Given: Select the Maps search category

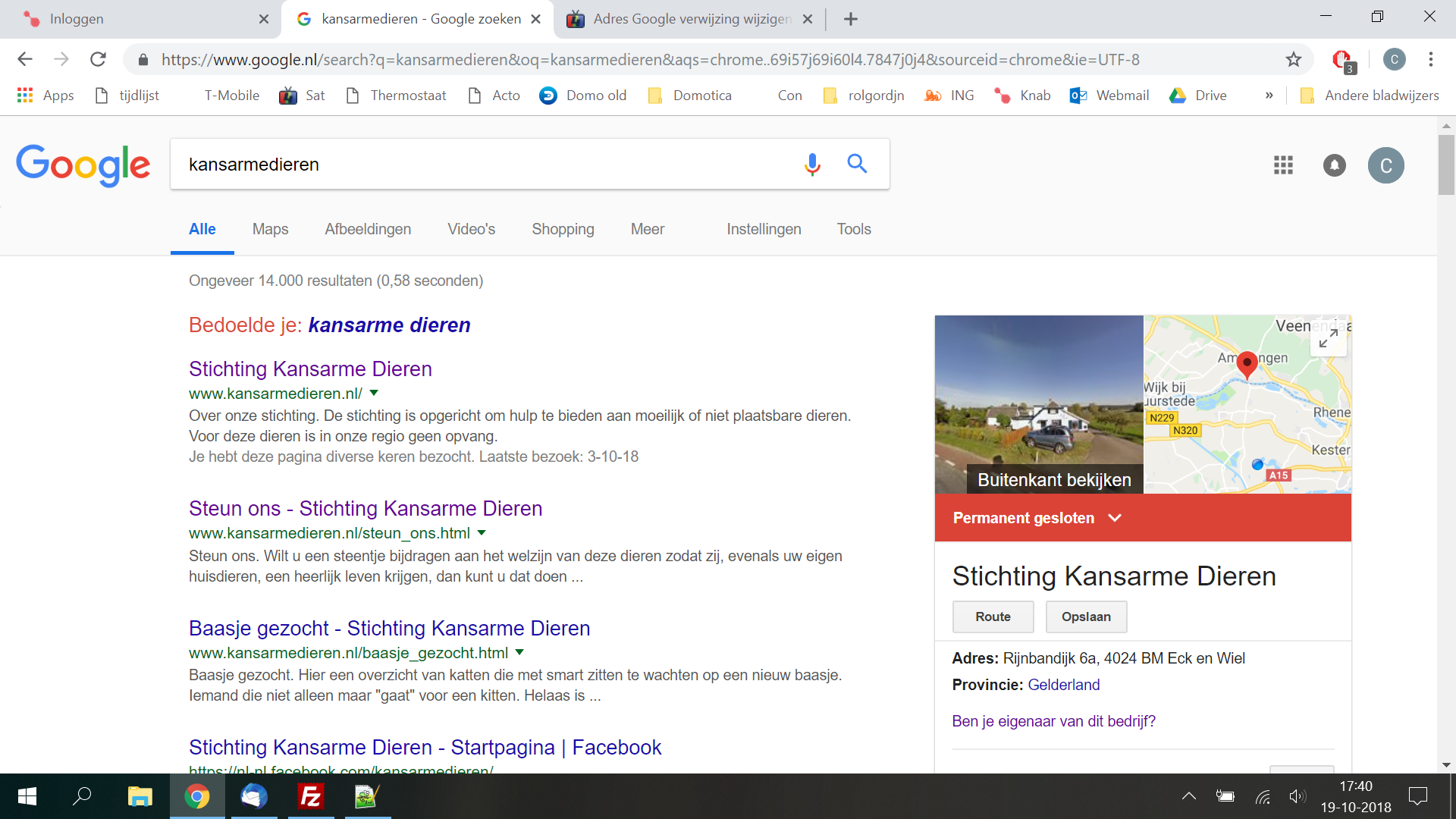Looking at the screenshot, I should pos(270,228).
